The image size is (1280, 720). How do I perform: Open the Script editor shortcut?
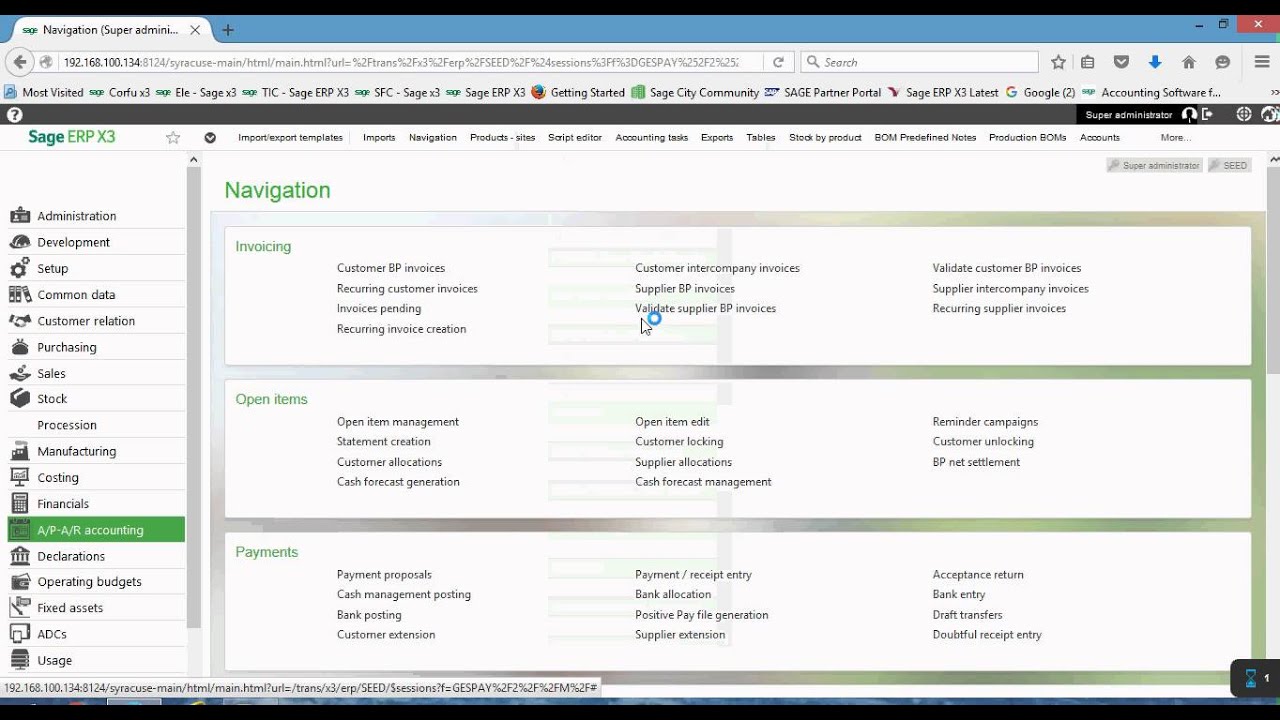[x=575, y=138]
